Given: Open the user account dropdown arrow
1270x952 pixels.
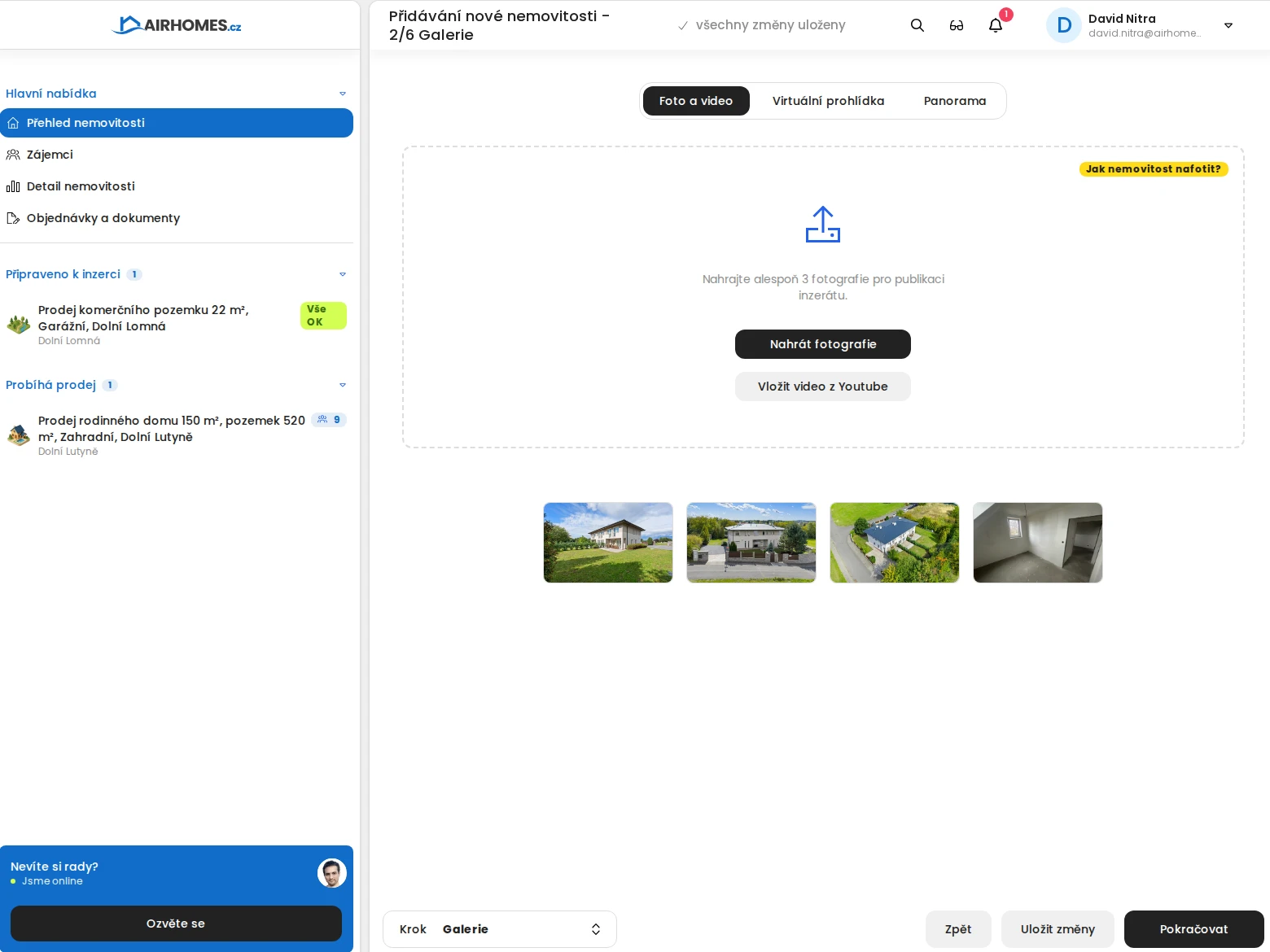Looking at the screenshot, I should pyautogui.click(x=1228, y=25).
